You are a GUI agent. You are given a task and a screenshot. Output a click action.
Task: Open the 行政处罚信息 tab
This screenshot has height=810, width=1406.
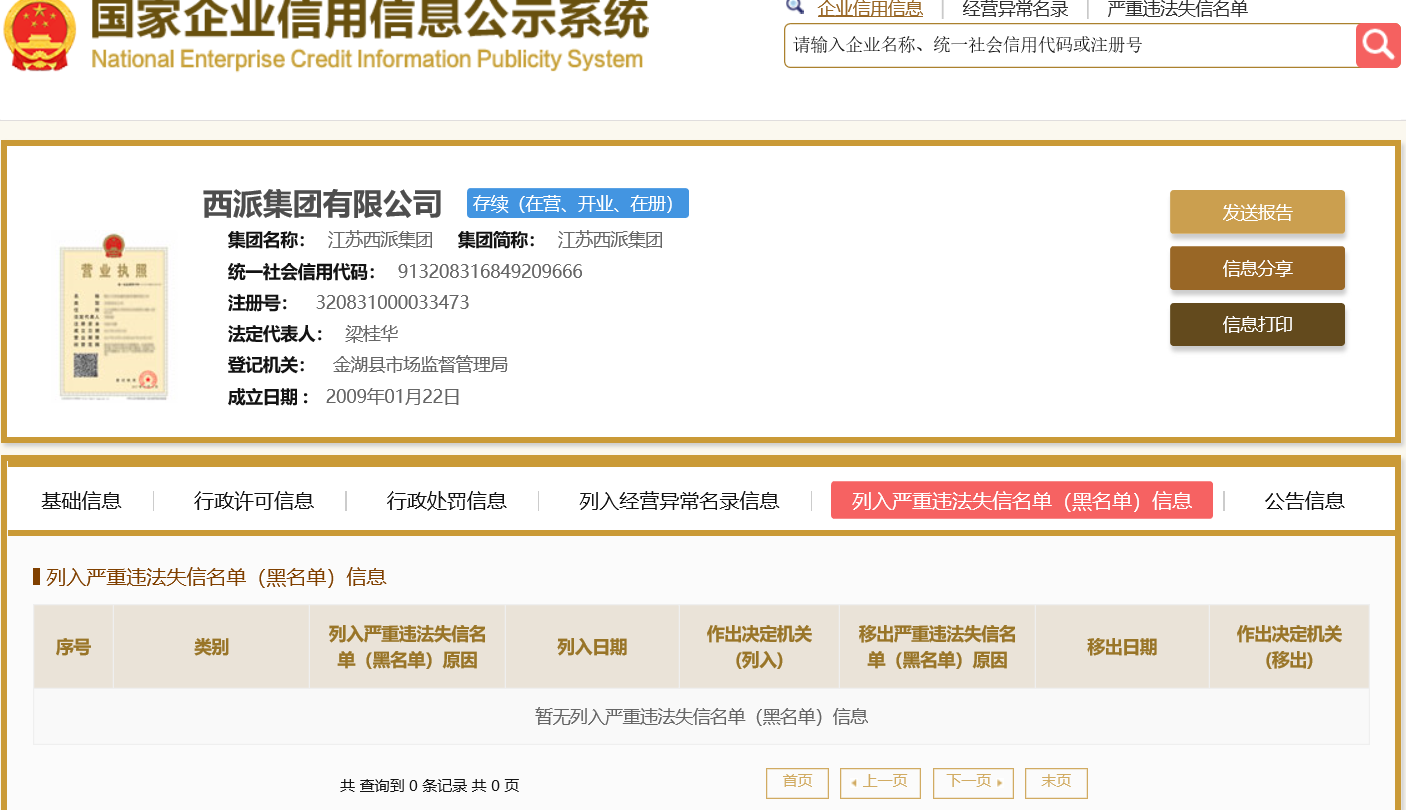click(447, 501)
